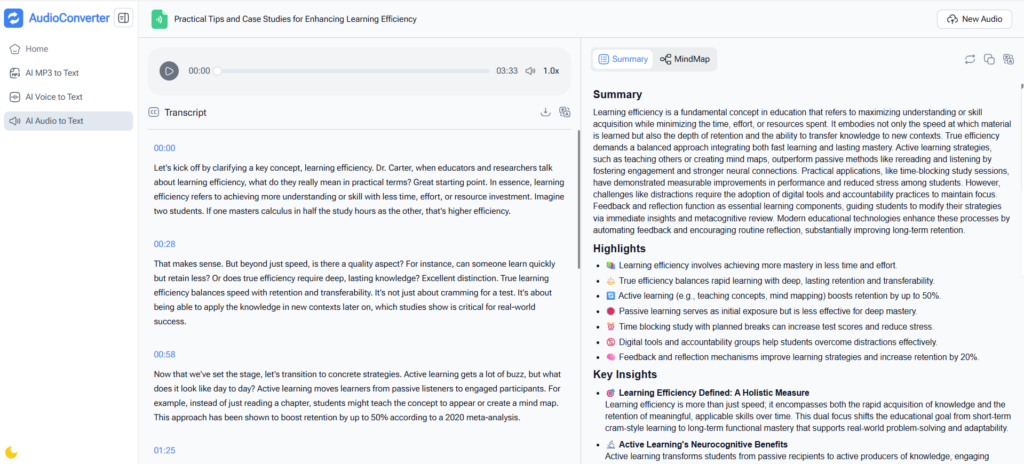
Task: Jump to the 00:28 transcript timestamp
Action: pos(164,244)
